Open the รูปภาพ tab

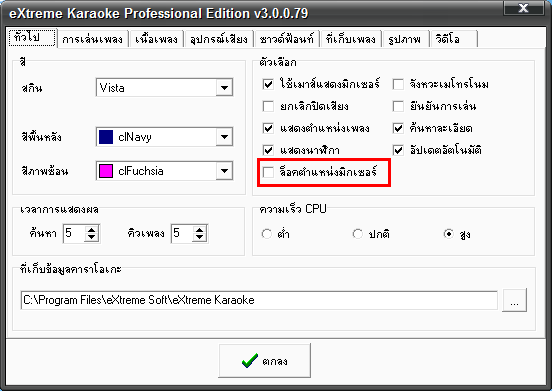pyautogui.click(x=405, y=39)
